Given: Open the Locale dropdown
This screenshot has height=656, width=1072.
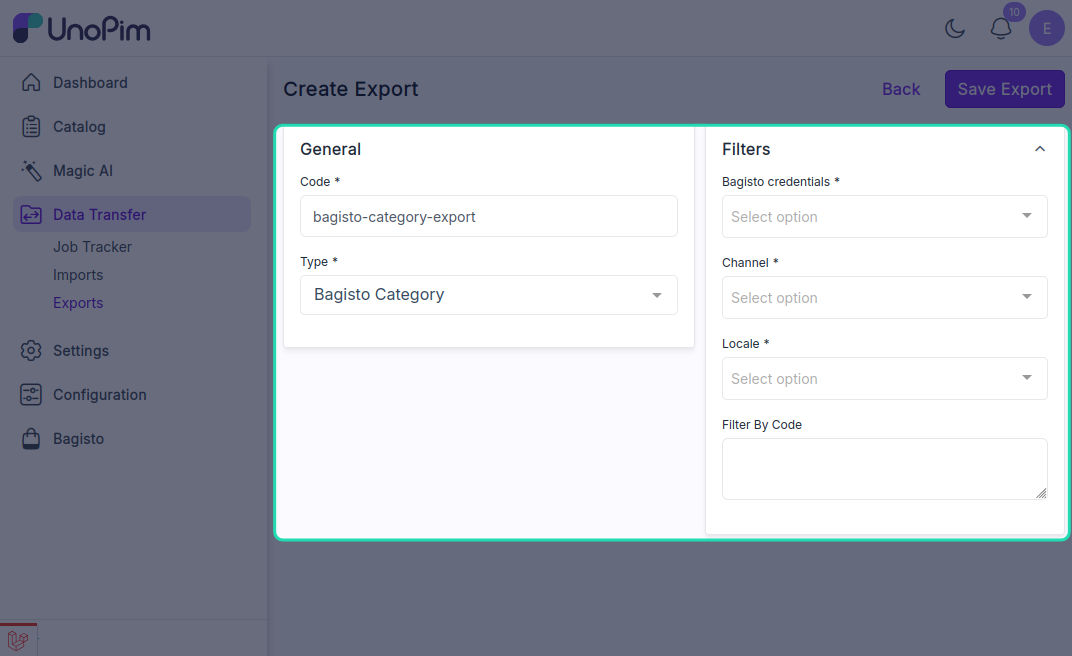Looking at the screenshot, I should (x=884, y=379).
